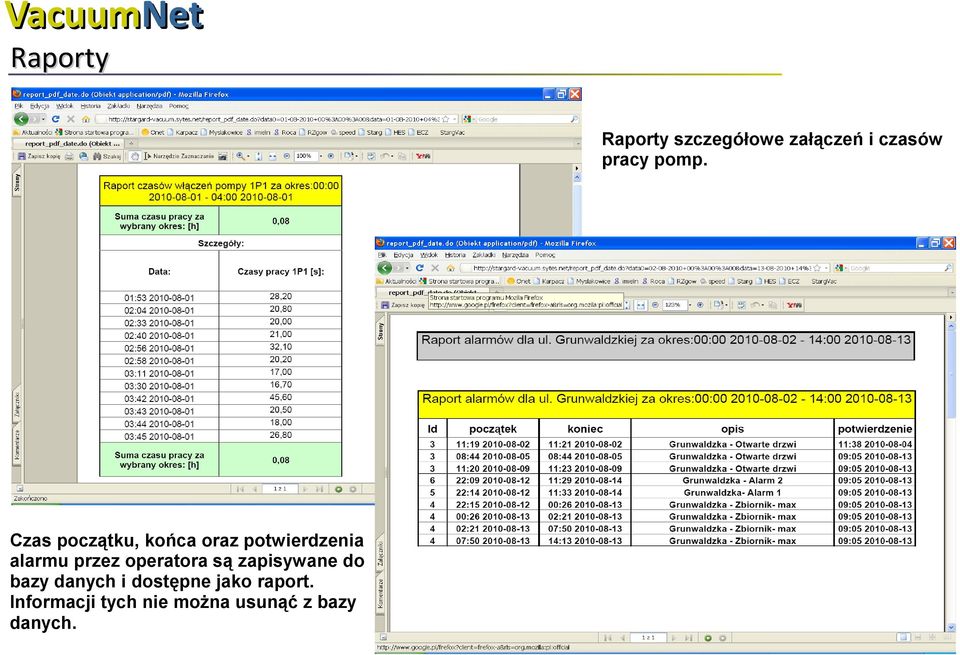Image resolution: width=960 pixels, height=655 pixels.
Task: Click '03:42 2010-08-01' row in pump report
Action: 220,399
